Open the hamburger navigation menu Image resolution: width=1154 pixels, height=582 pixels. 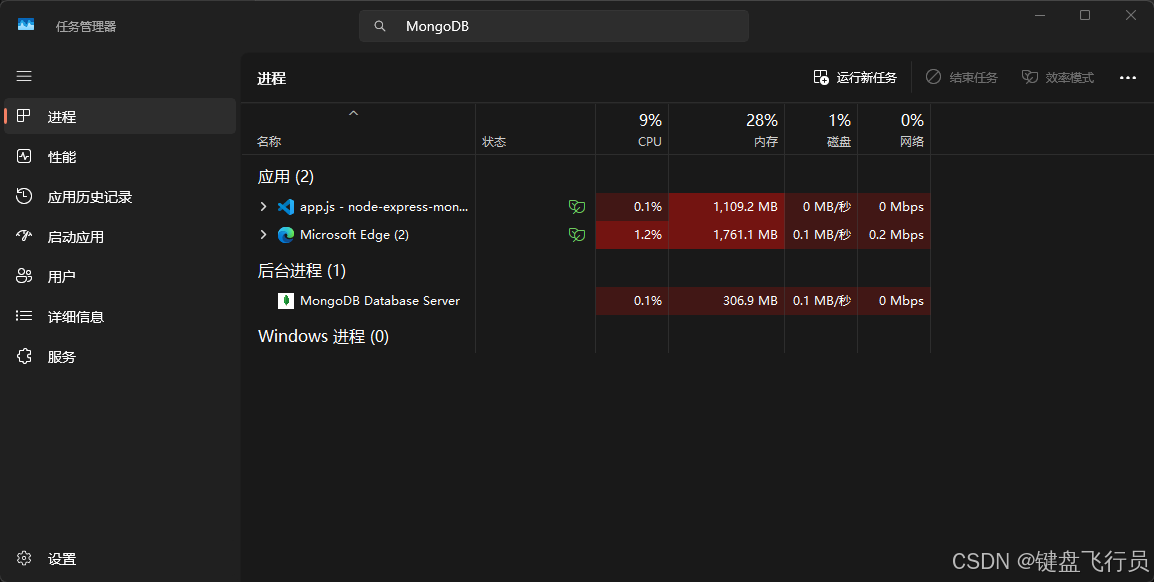tap(24, 76)
